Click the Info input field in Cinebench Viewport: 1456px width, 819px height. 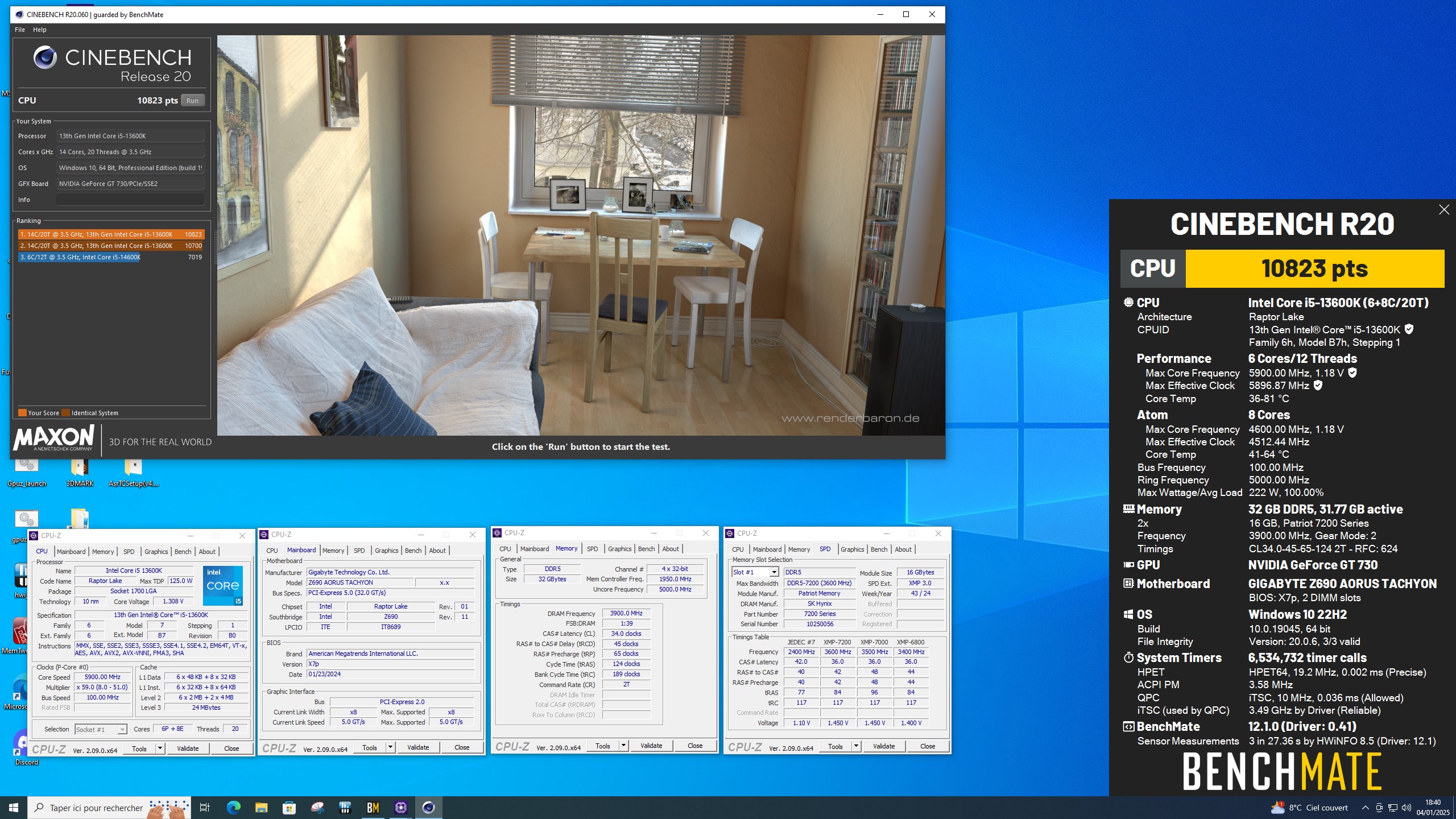point(130,200)
